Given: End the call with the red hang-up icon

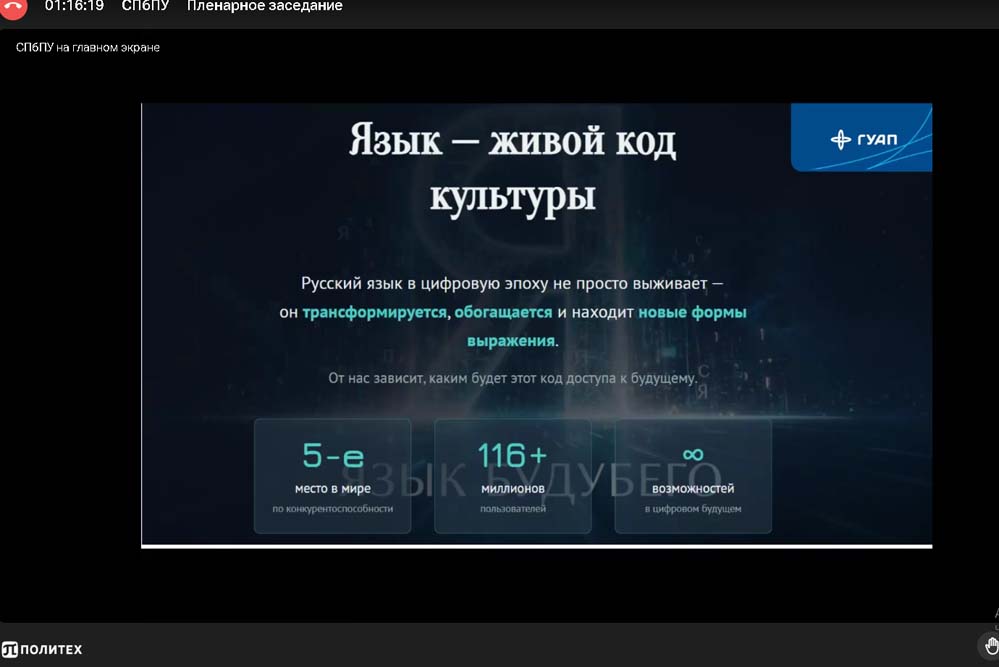Looking at the screenshot, I should click(x=14, y=7).
